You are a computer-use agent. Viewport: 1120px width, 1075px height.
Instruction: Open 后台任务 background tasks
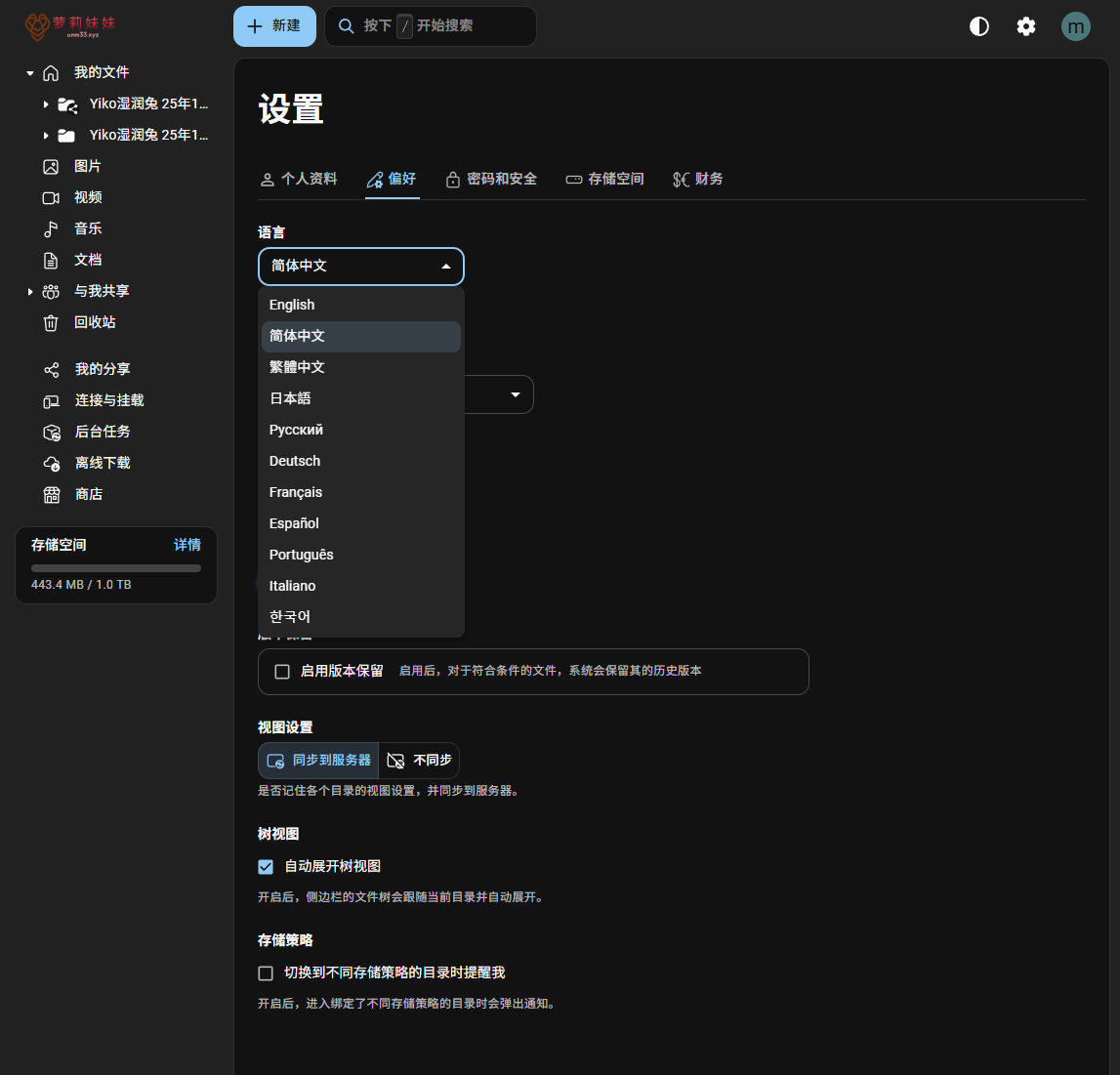102,432
